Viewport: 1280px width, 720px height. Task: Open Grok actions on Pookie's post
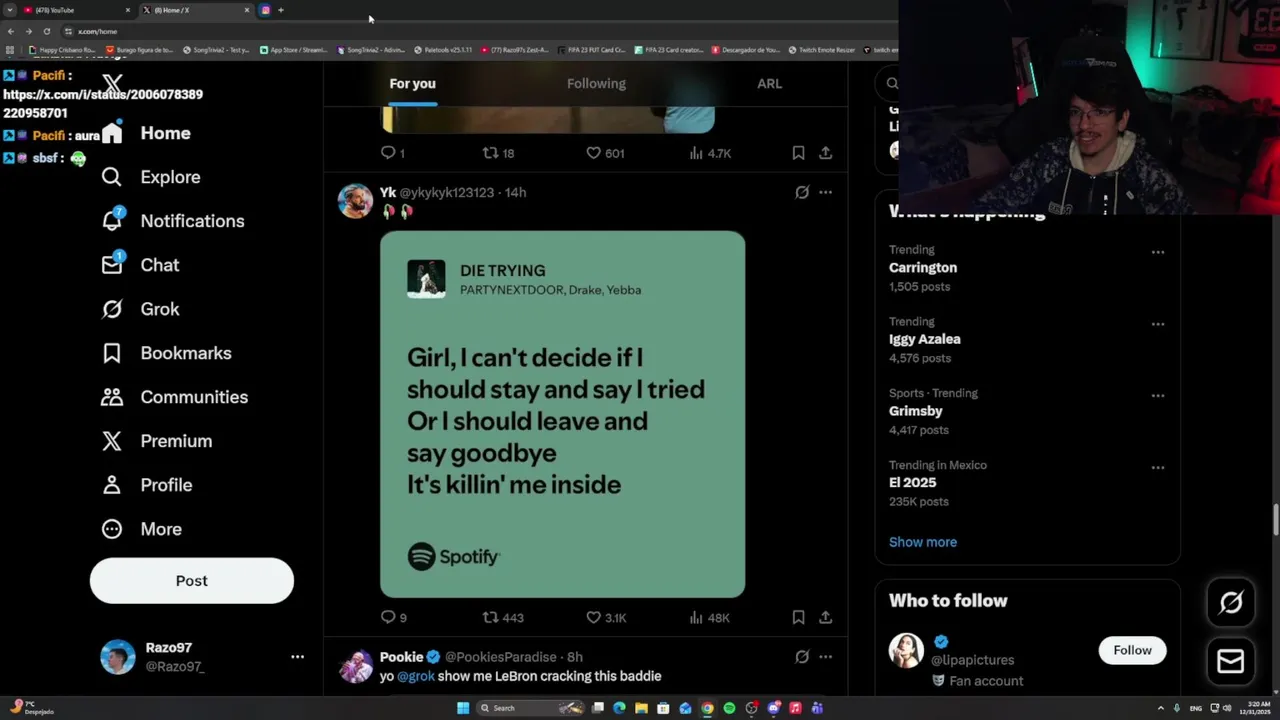(x=802, y=657)
